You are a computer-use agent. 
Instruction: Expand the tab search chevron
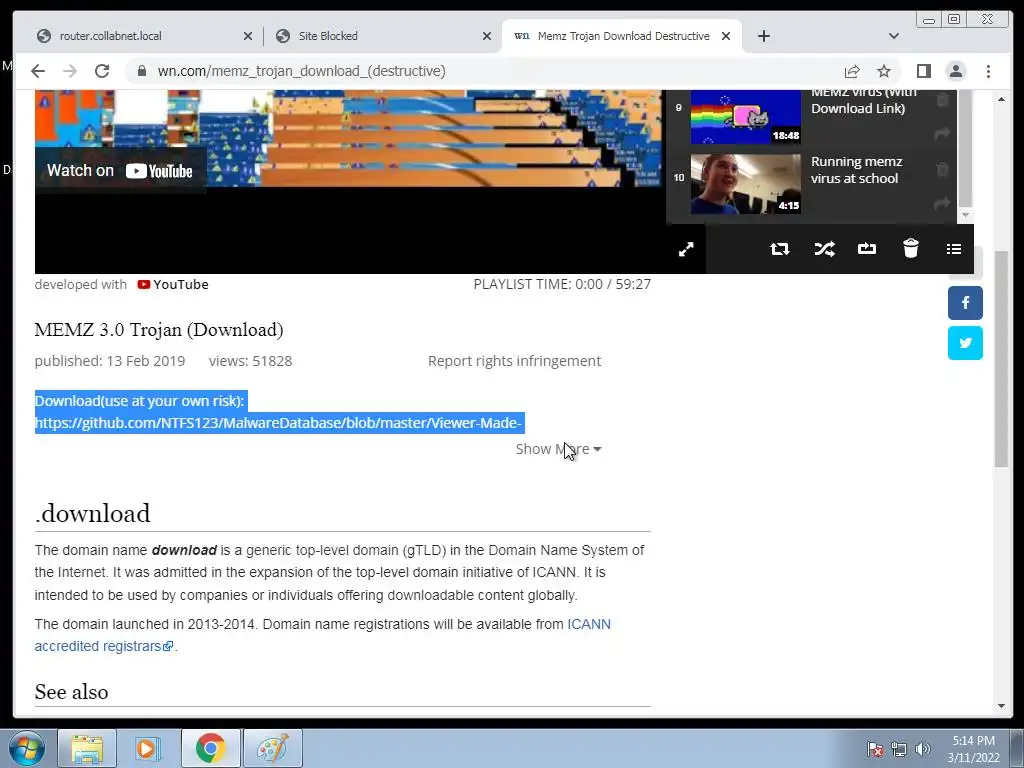893,36
